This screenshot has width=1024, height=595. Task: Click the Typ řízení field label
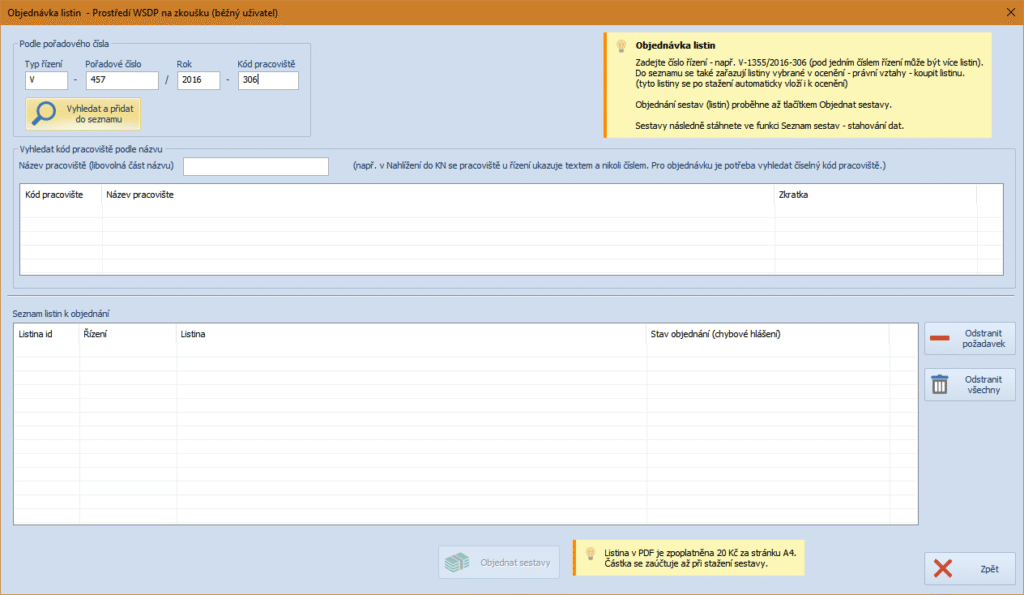click(x=44, y=64)
